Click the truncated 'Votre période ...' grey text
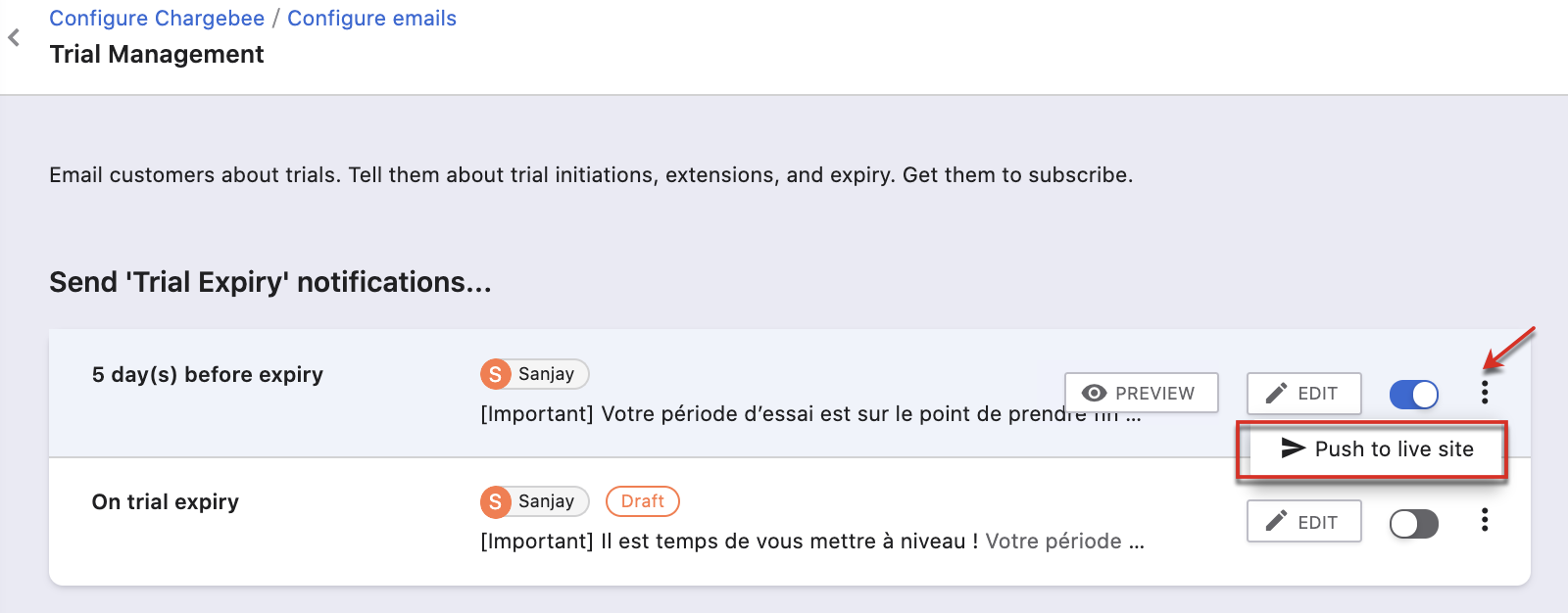Viewport: 1568px width, 613px height. [x=1066, y=541]
